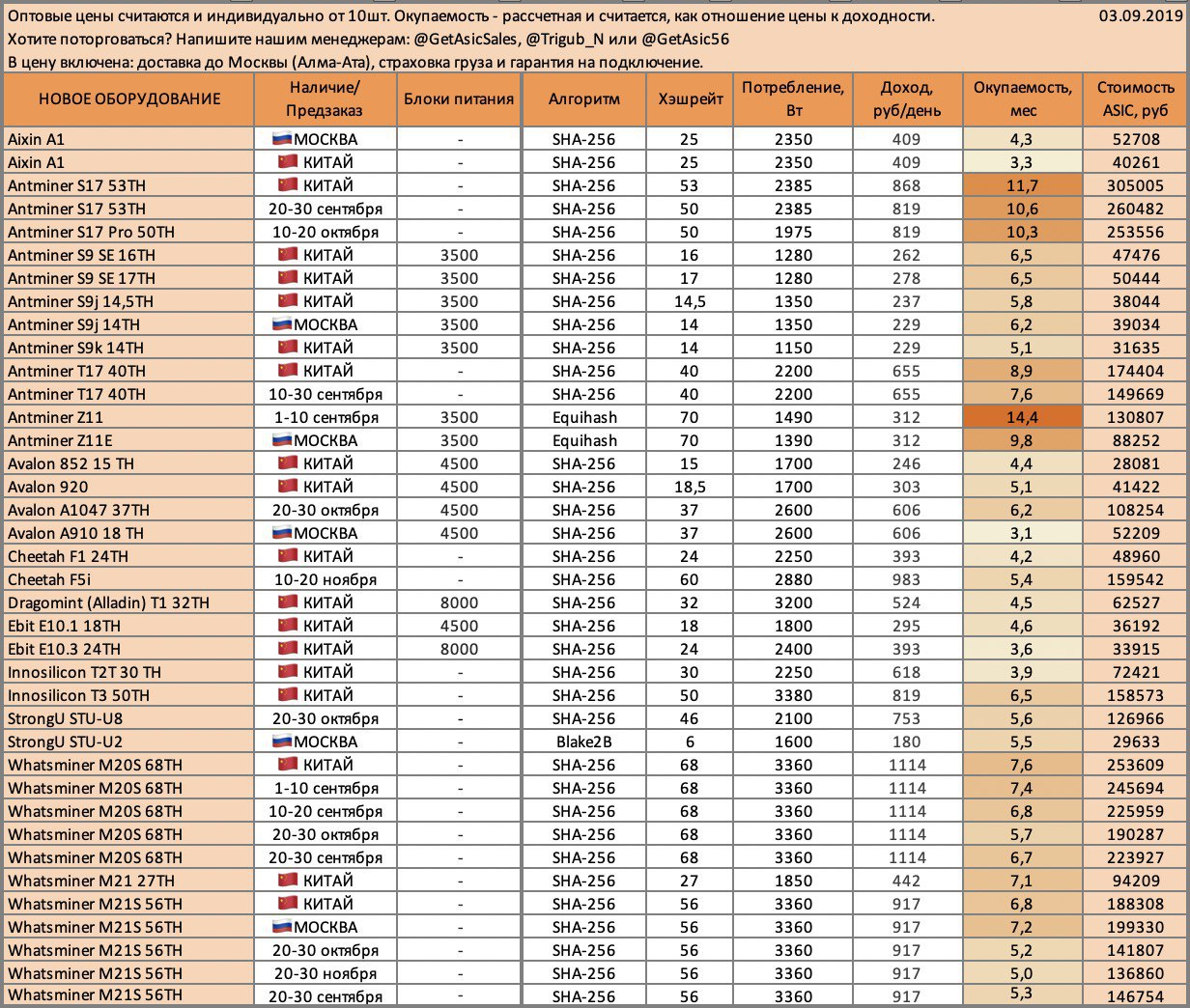Screen dimensions: 1190x1008
Task: Click the China flag in the Antminer S9j 14,5TH row
Action: click(x=287, y=301)
